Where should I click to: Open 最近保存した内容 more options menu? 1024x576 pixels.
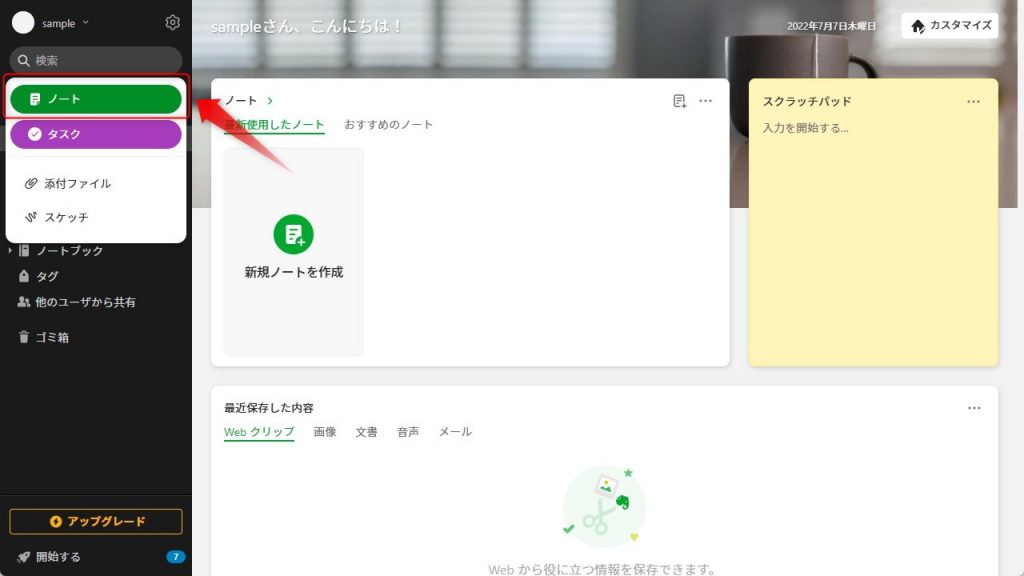point(974,408)
